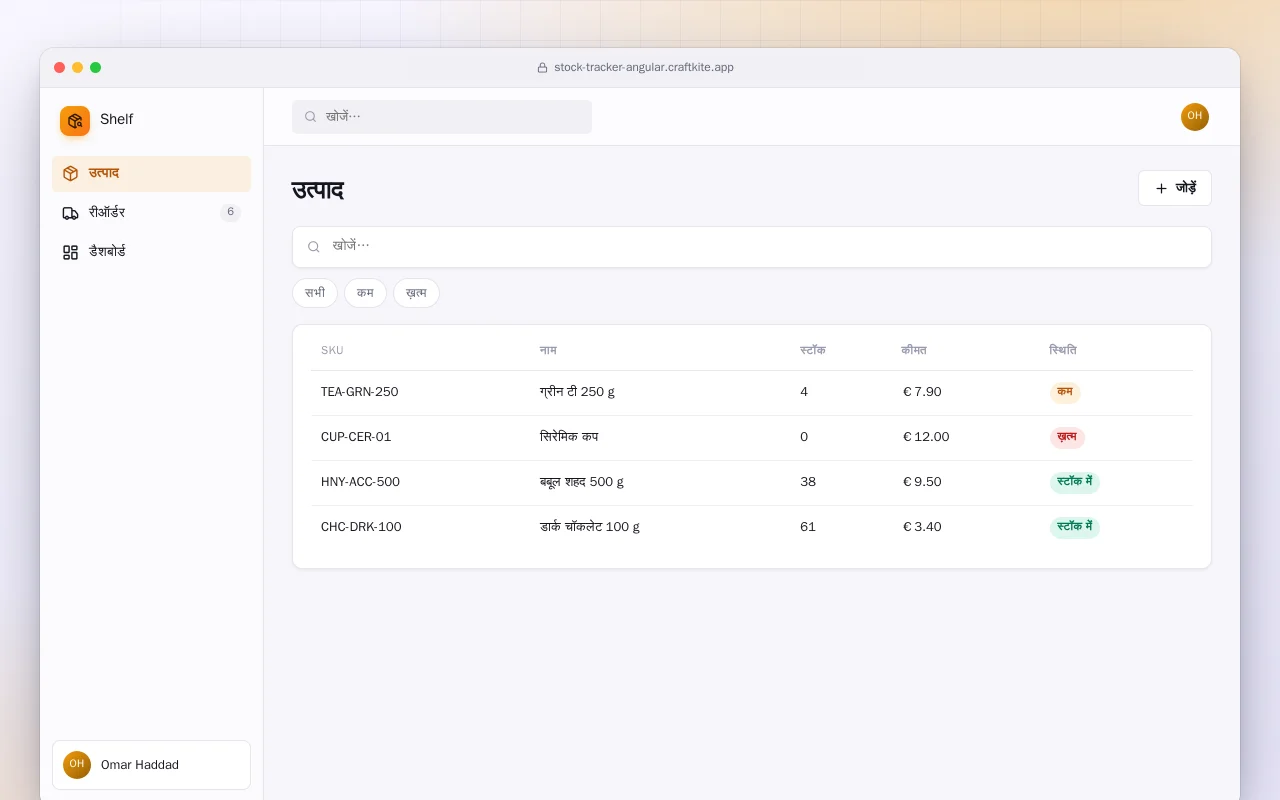
Task: Click the magnifier icon in top search bar
Action: (x=310, y=117)
